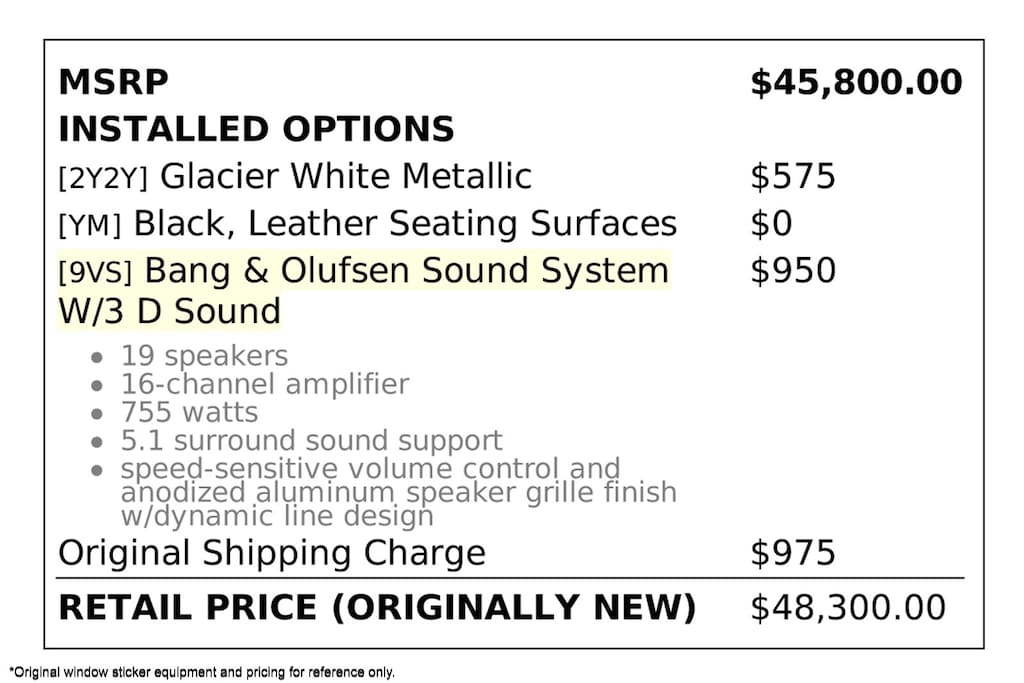Click the $575 paint price
Screen dimensions: 1024x683
tap(792, 176)
